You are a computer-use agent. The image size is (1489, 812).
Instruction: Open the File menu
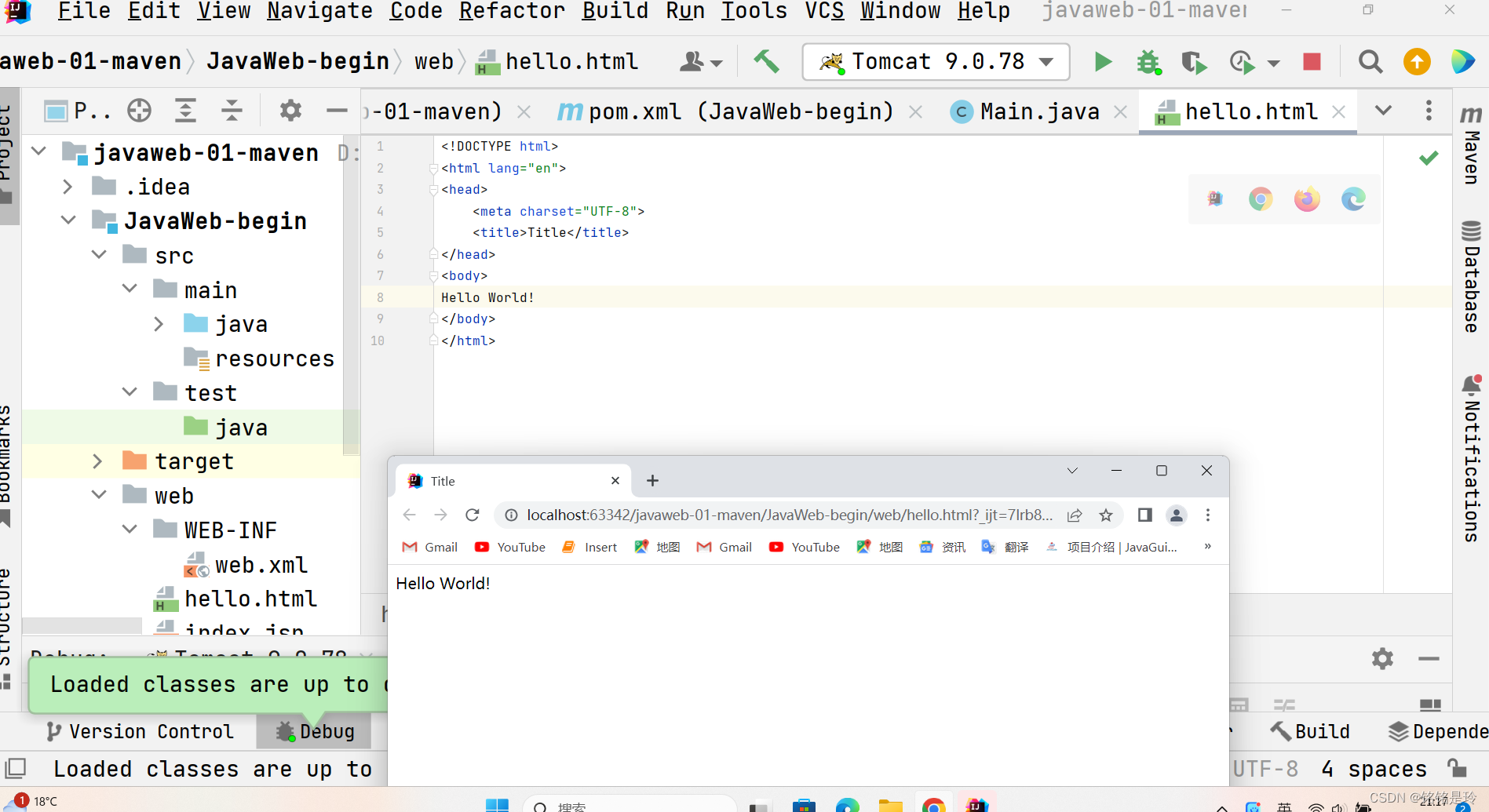click(84, 11)
